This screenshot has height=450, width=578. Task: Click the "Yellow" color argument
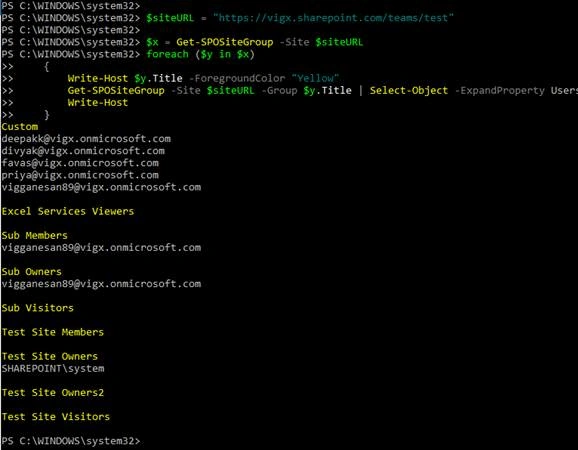315,79
